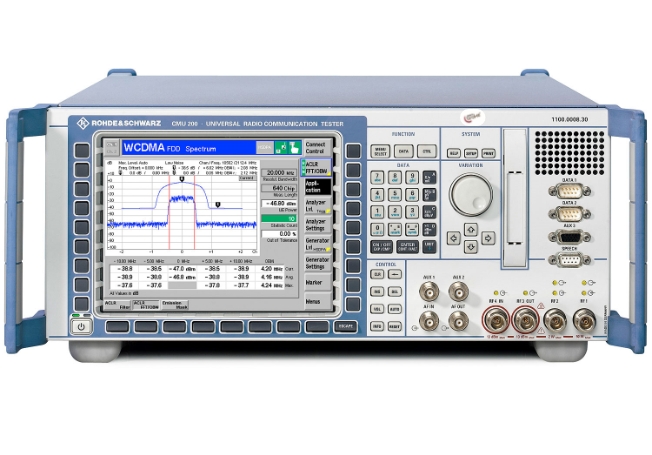Viewport: 652px width, 455px height.
Task: Click the speaker grille
Action: (x=569, y=153)
